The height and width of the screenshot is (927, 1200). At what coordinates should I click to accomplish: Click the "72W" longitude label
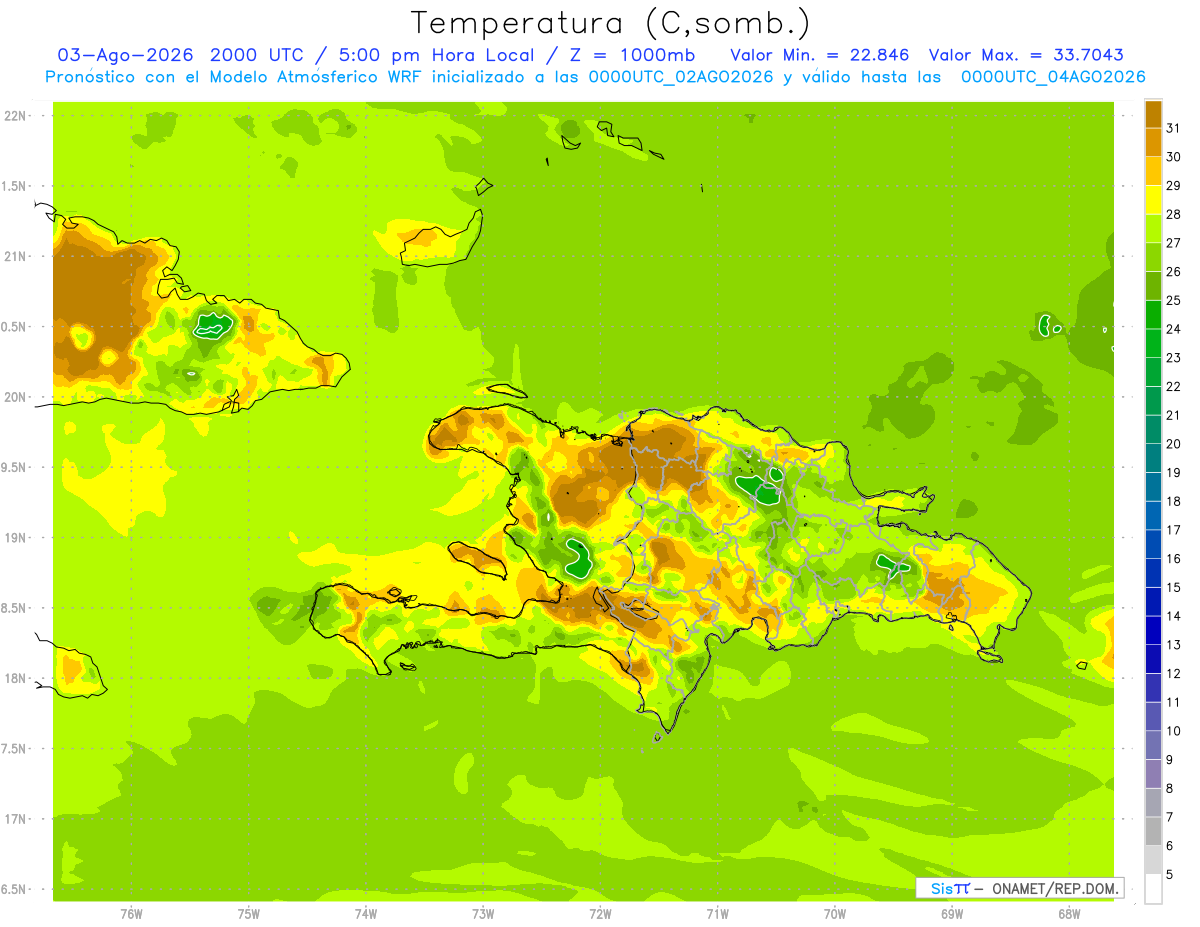(600, 913)
